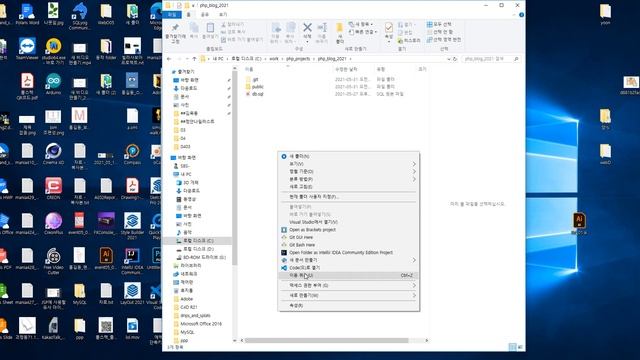Select the Arduino desktop icon
640x360 pixels.
[53, 84]
